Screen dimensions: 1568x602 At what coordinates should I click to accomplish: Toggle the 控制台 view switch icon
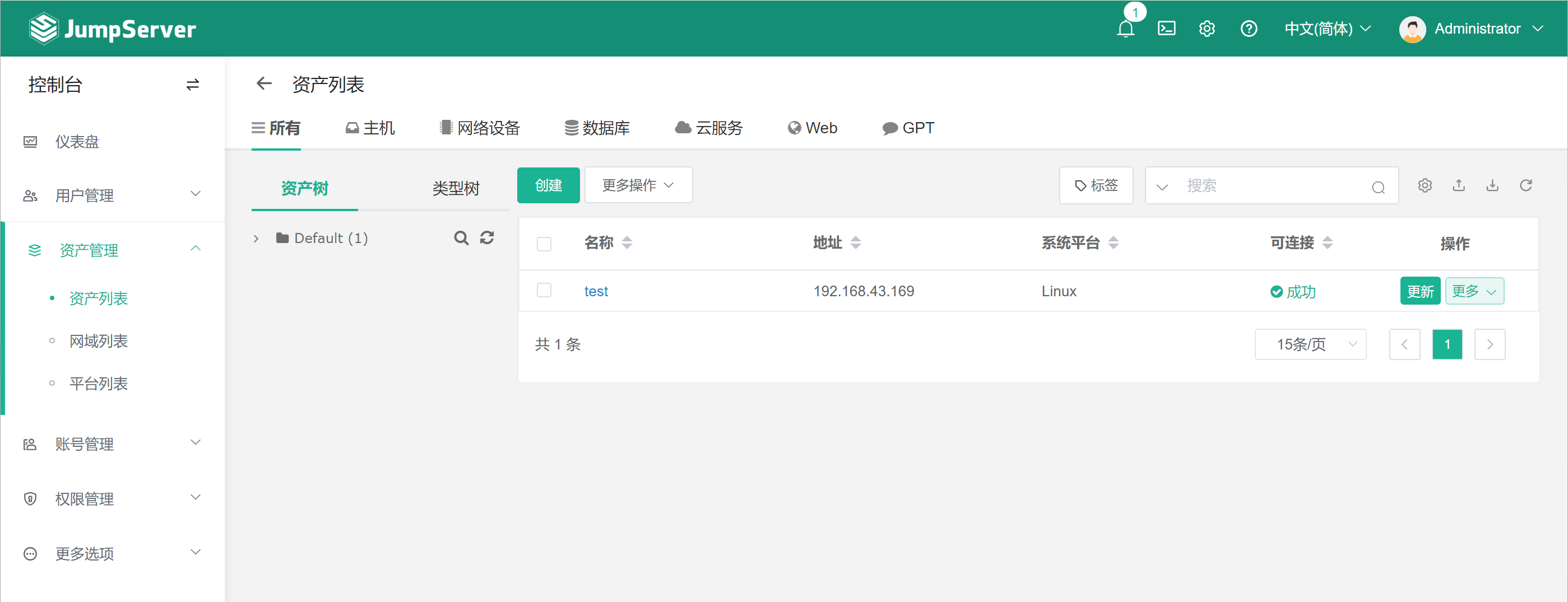[192, 85]
